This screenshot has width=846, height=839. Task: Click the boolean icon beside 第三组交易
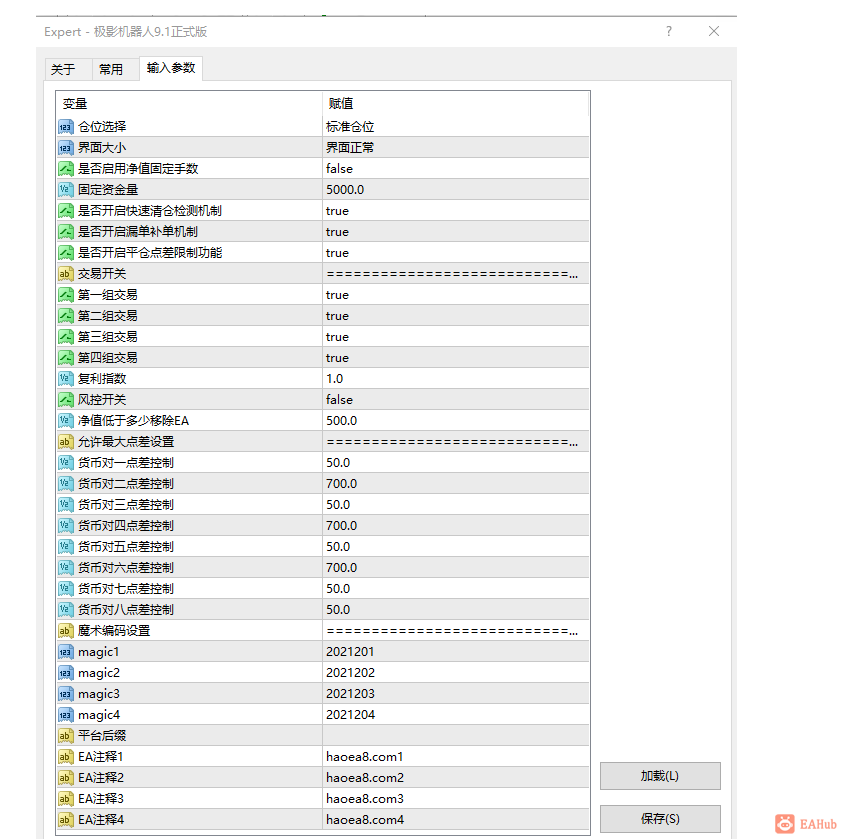(65, 337)
